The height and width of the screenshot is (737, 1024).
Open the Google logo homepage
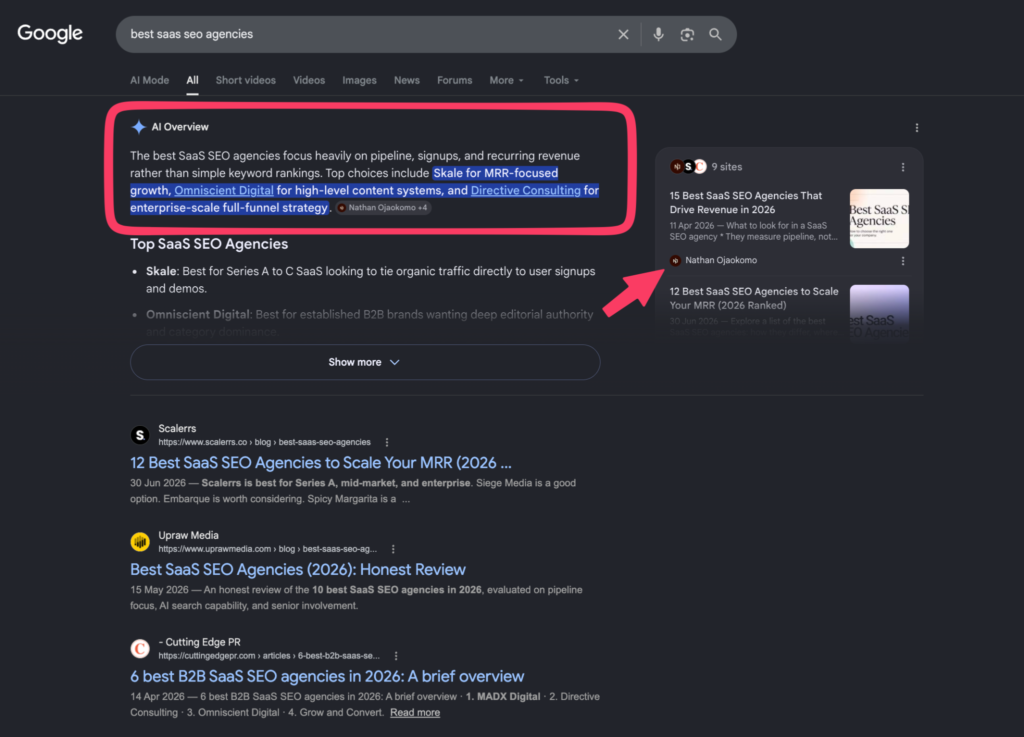click(x=50, y=33)
